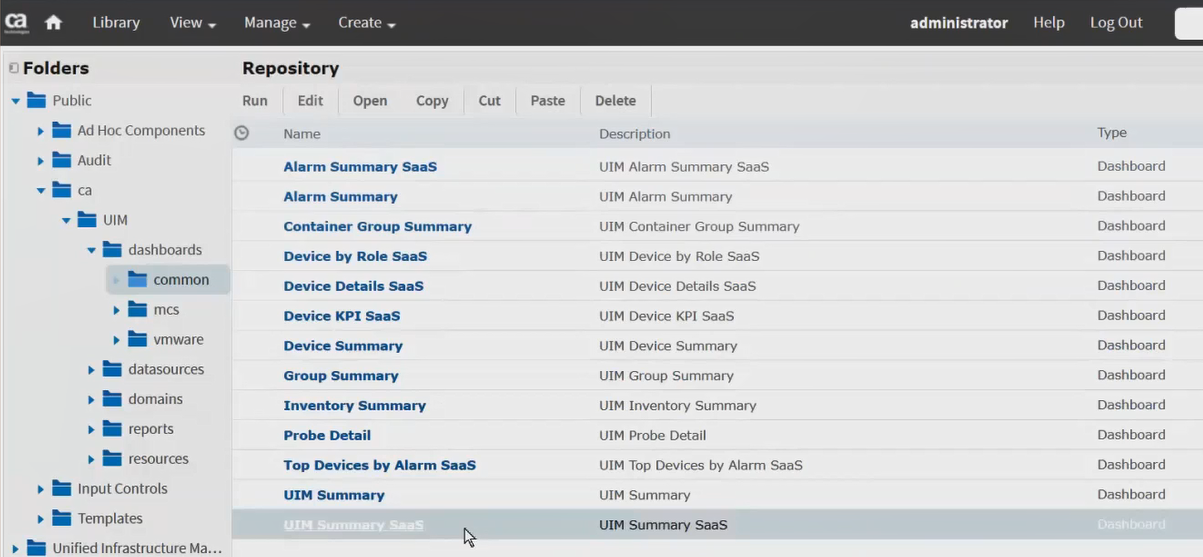Click the Templates folder icon

click(61, 518)
